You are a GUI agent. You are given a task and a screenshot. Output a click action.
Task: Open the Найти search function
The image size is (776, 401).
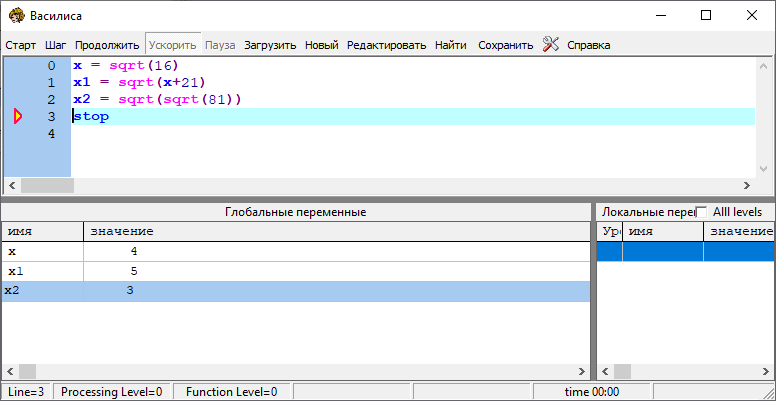pos(450,45)
